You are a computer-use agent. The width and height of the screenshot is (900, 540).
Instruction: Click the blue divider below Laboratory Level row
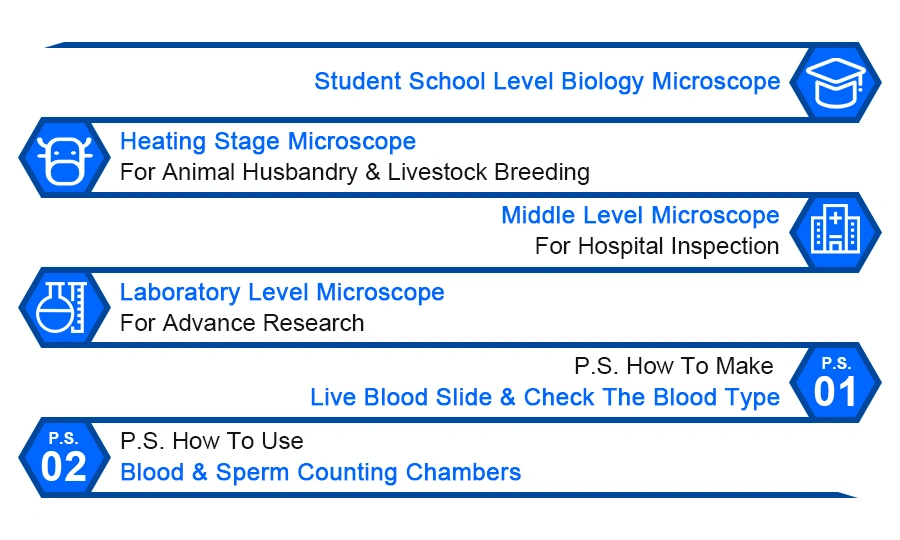448,345
